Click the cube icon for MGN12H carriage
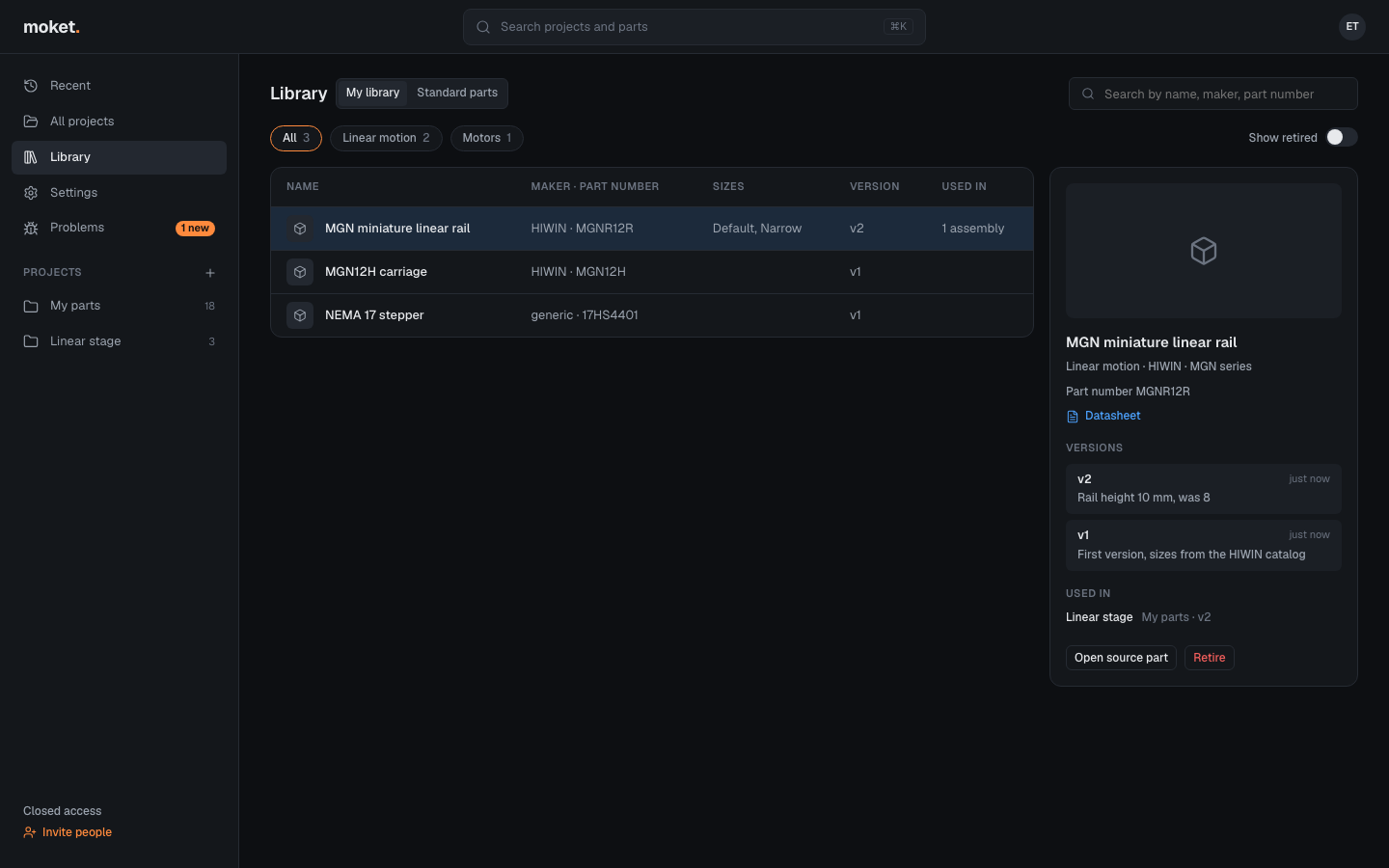This screenshot has height=868, width=1389. pos(300,272)
